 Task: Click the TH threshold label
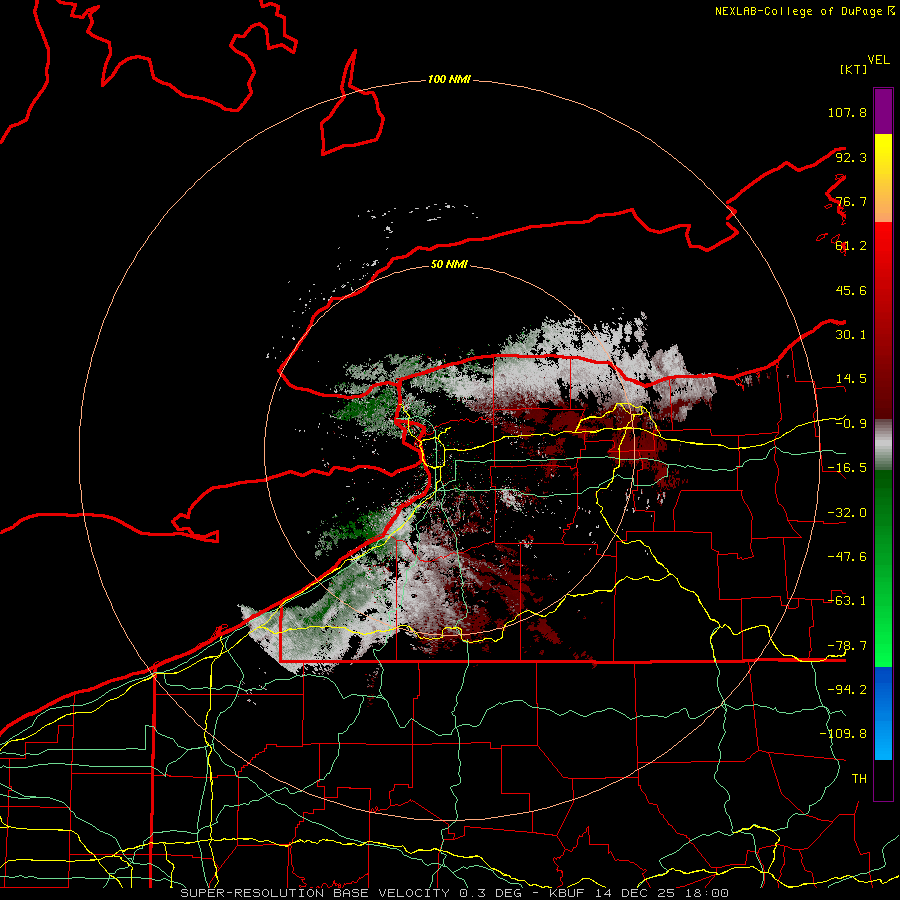pyautogui.click(x=859, y=779)
